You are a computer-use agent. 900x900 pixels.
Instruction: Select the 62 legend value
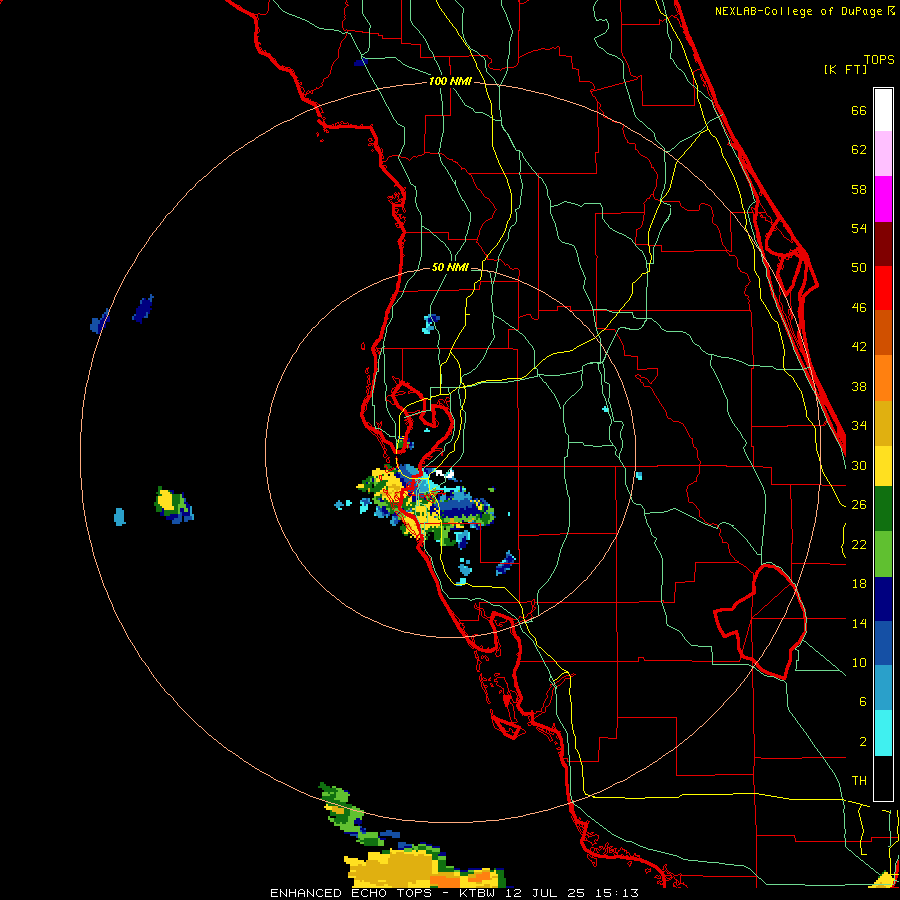859,150
